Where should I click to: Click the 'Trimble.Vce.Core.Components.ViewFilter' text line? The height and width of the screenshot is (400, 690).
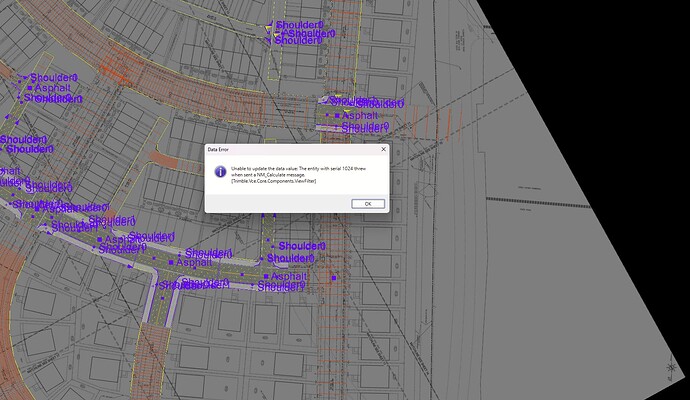273,181
